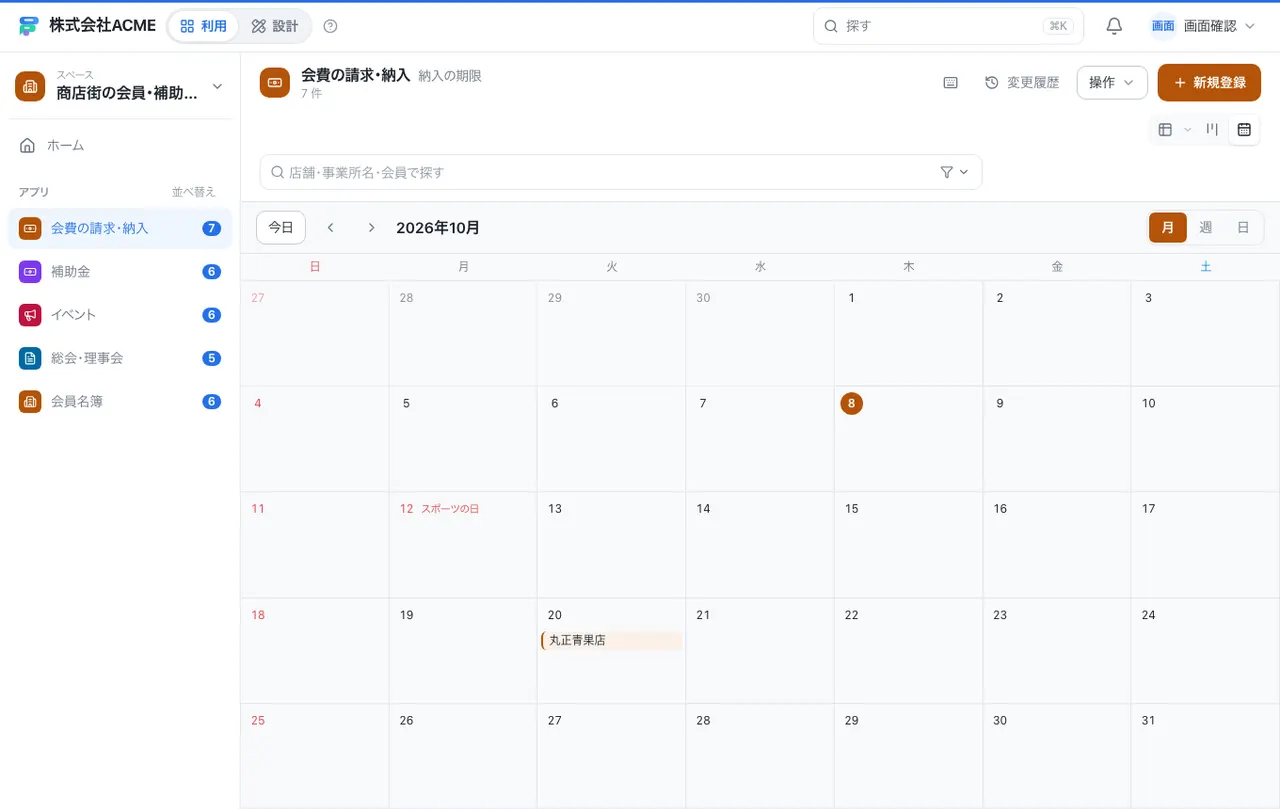Click the 株式会社ACME logo icon
Image resolution: width=1280 pixels, height=809 pixels.
pyautogui.click(x=29, y=26)
